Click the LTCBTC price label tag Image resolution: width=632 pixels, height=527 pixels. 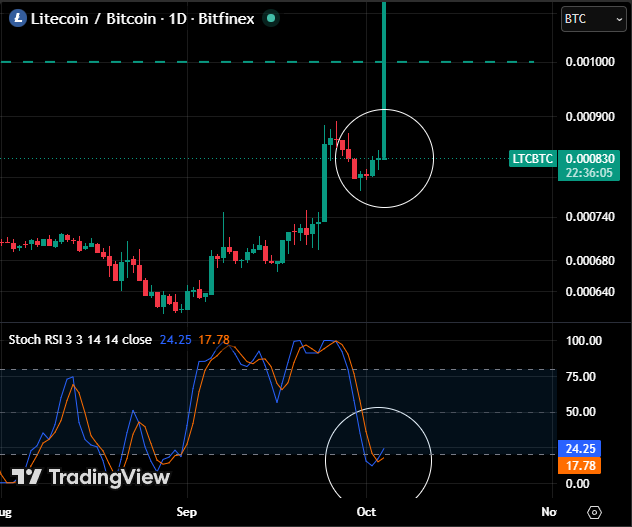tap(532, 158)
